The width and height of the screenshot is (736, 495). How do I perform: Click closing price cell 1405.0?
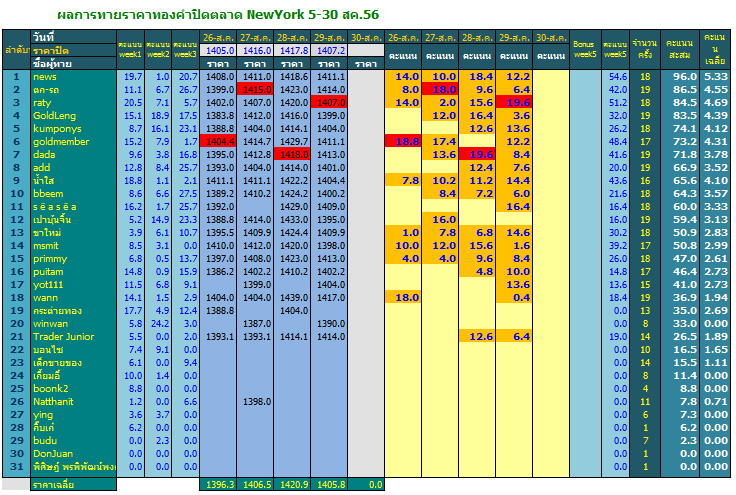point(218,50)
